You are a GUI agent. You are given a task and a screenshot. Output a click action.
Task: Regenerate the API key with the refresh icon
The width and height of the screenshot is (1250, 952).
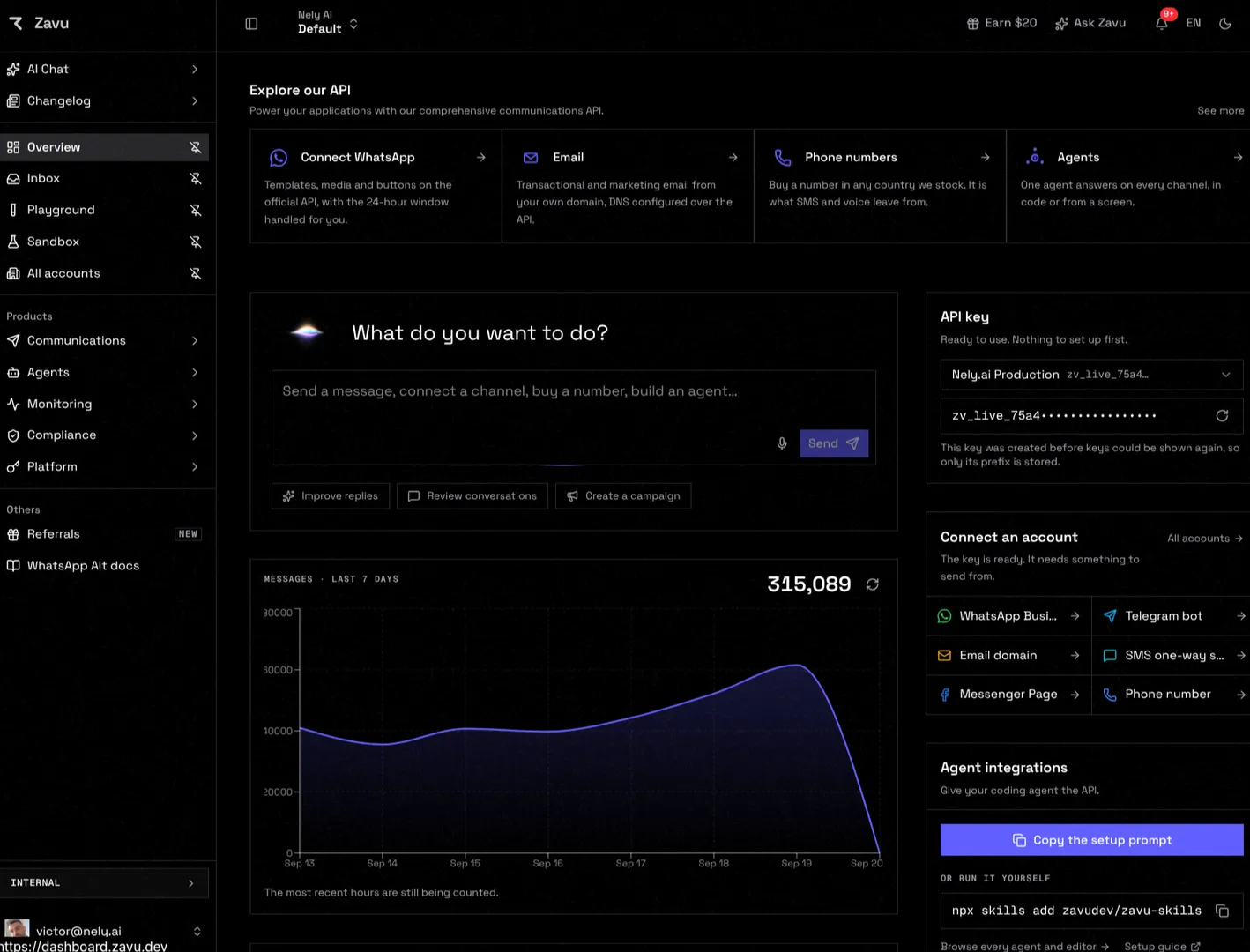1222,416
